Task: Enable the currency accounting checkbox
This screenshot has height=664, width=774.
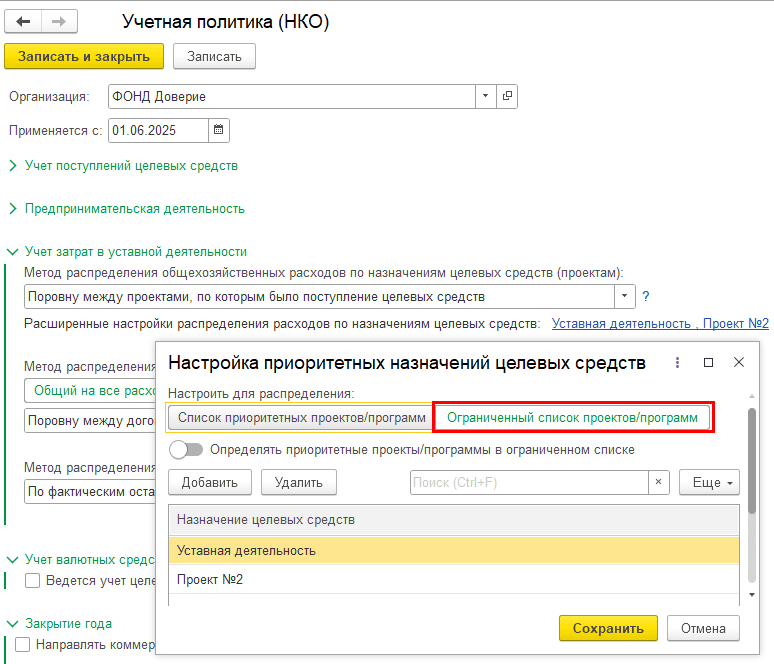Action: pos(33,580)
